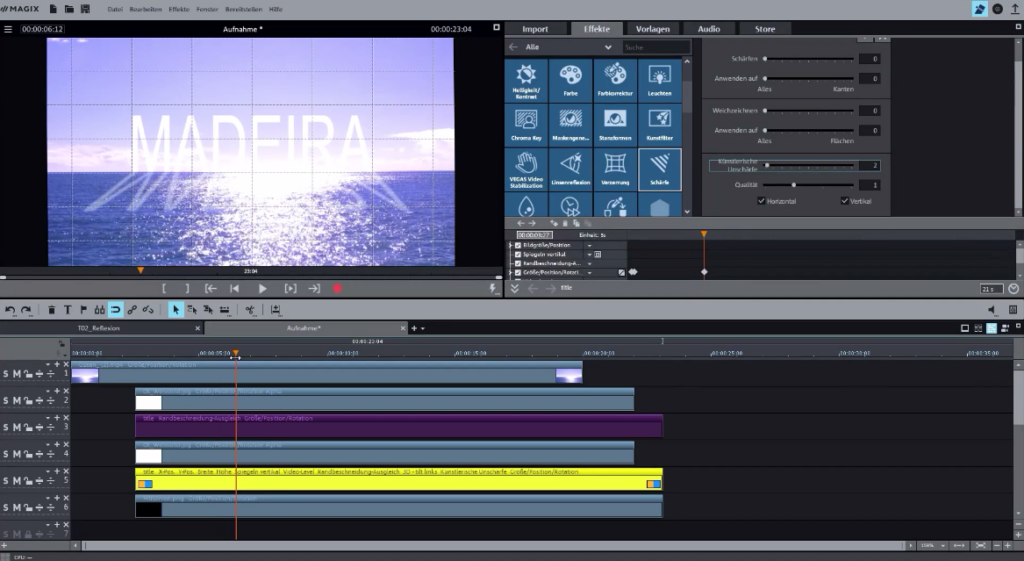Adjust the Schärfen slider
1024x561 pixels.
[808, 59]
